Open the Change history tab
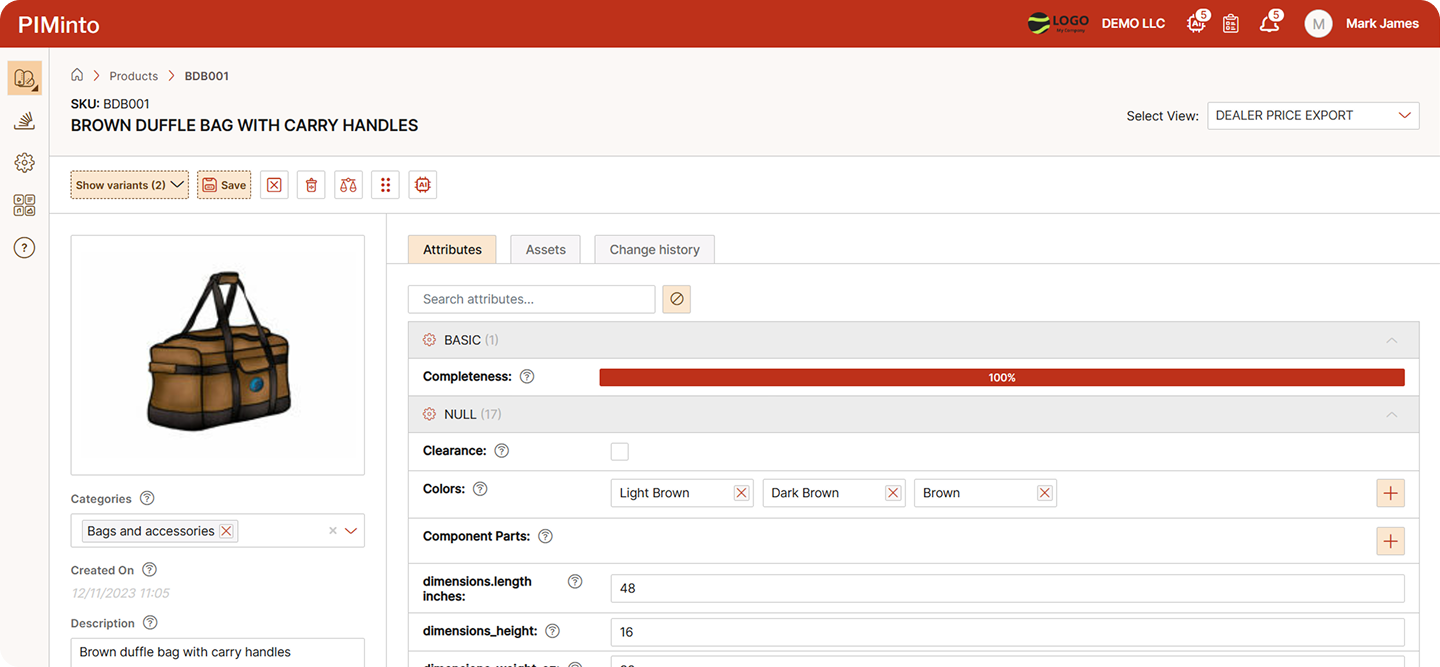Image resolution: width=1440 pixels, height=667 pixels. 654,248
